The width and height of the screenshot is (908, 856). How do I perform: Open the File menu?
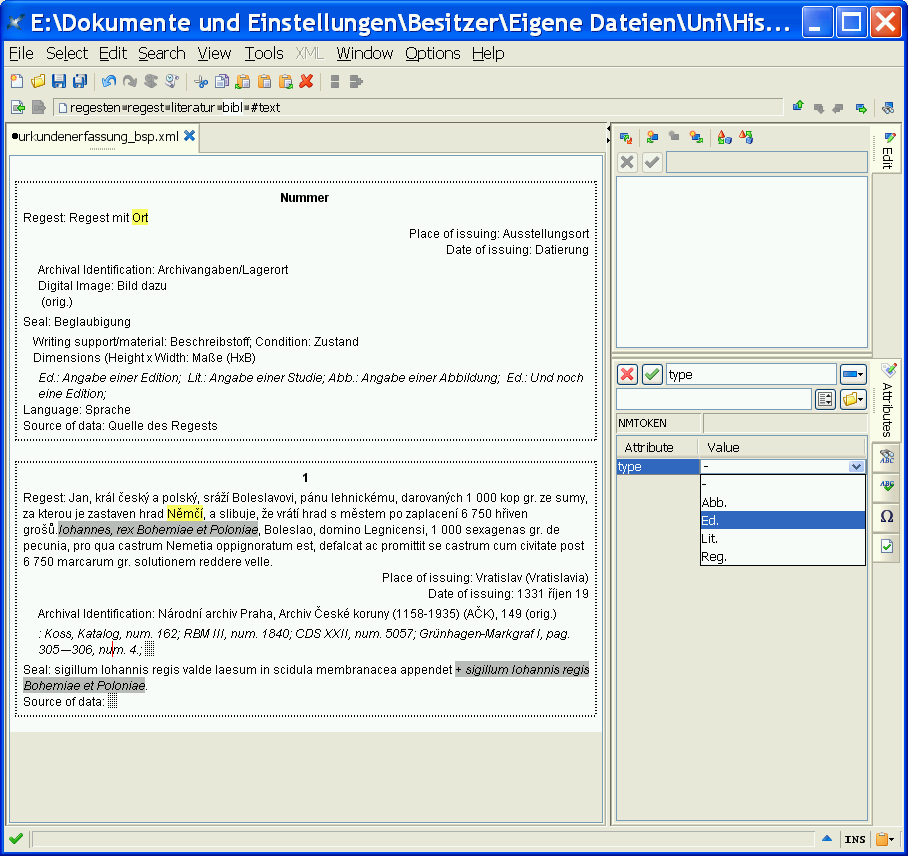pos(21,53)
